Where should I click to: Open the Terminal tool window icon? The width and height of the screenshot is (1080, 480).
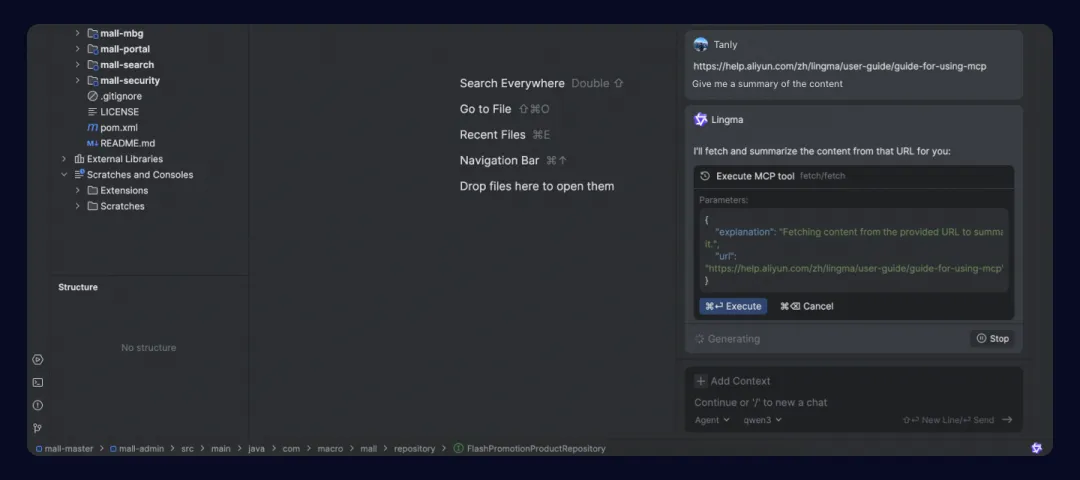click(38, 382)
